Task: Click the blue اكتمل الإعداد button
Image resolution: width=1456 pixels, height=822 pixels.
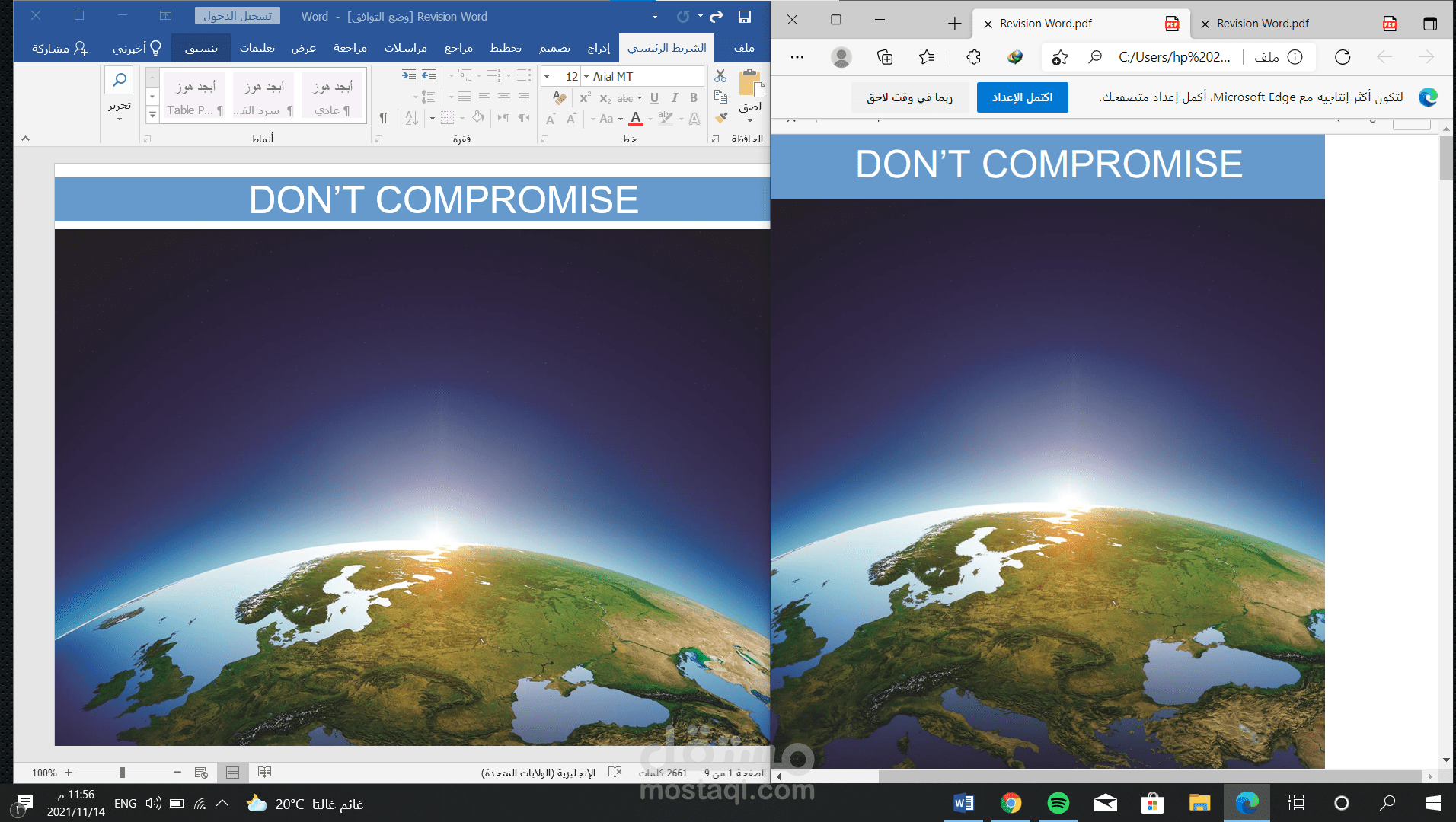Action: (1022, 97)
